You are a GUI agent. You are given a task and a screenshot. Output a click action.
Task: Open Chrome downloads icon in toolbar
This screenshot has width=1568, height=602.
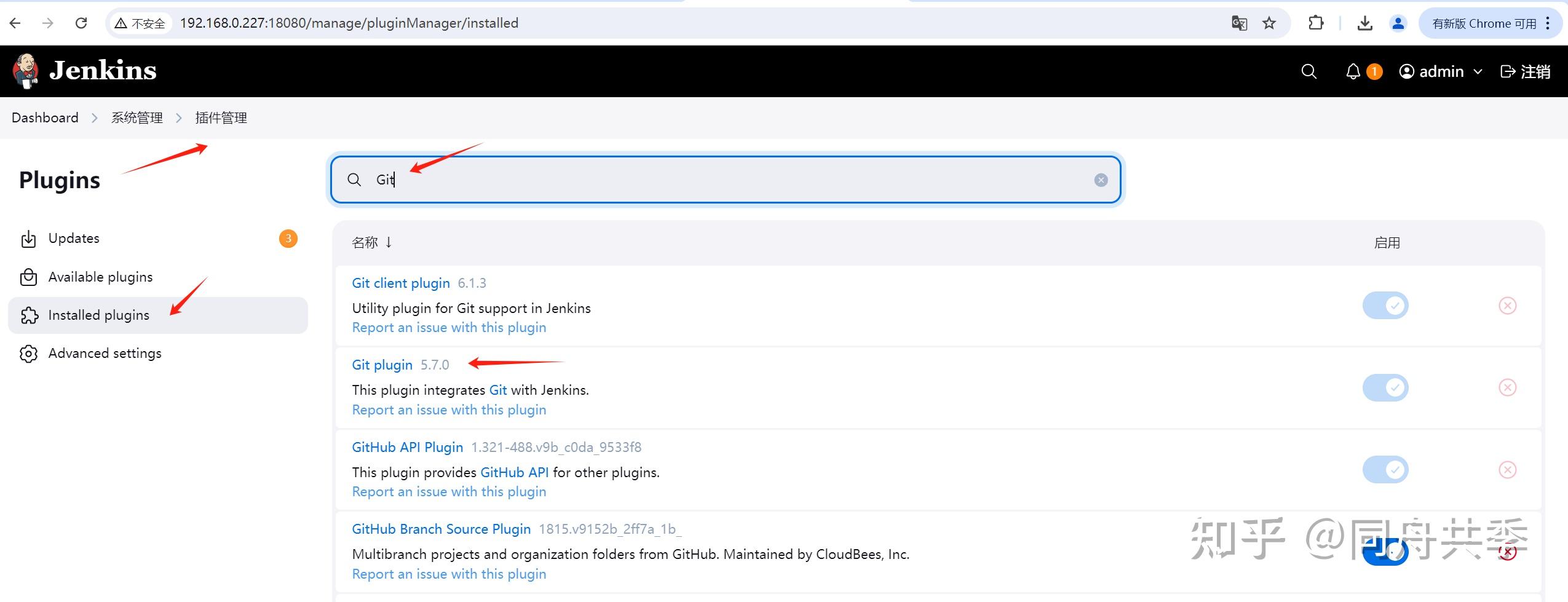pos(1364,23)
